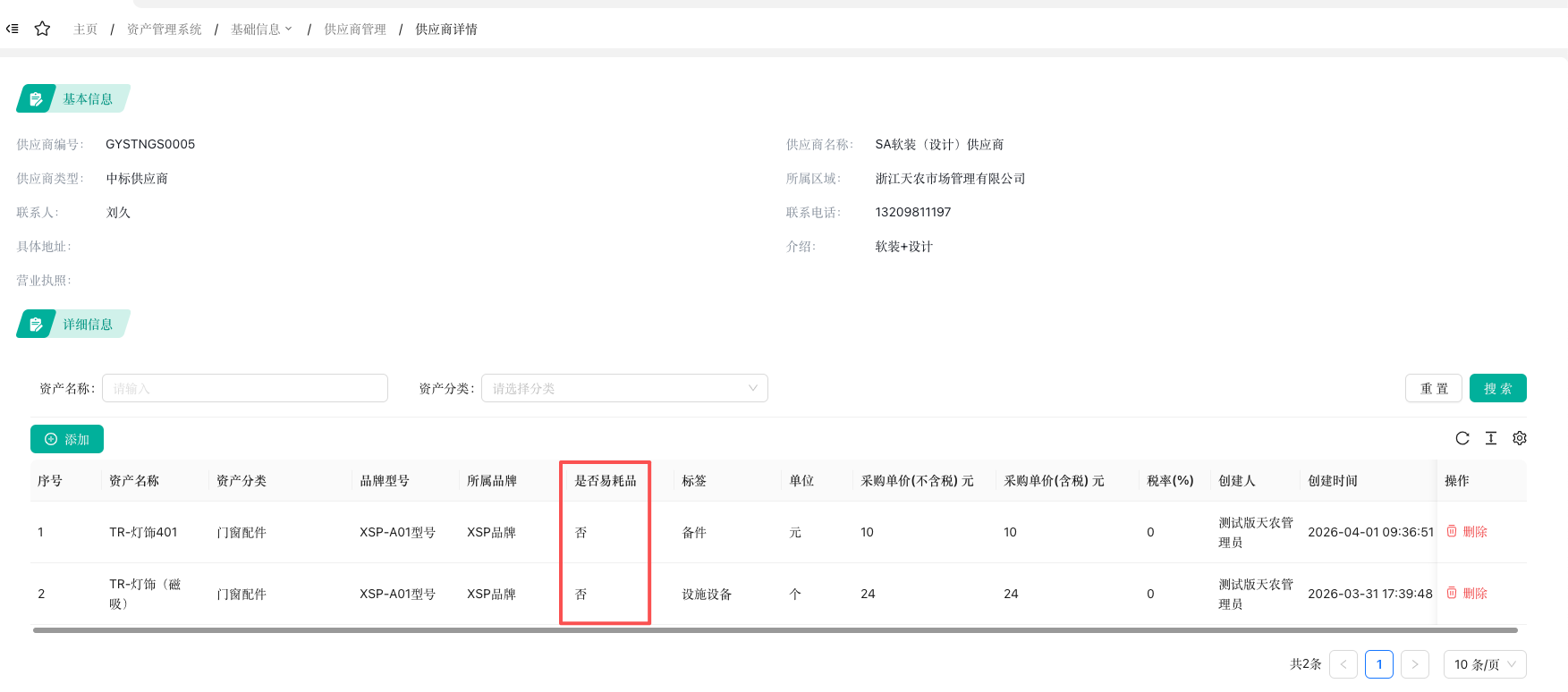Click the TR-灯饰401 asset name cell

(x=143, y=532)
